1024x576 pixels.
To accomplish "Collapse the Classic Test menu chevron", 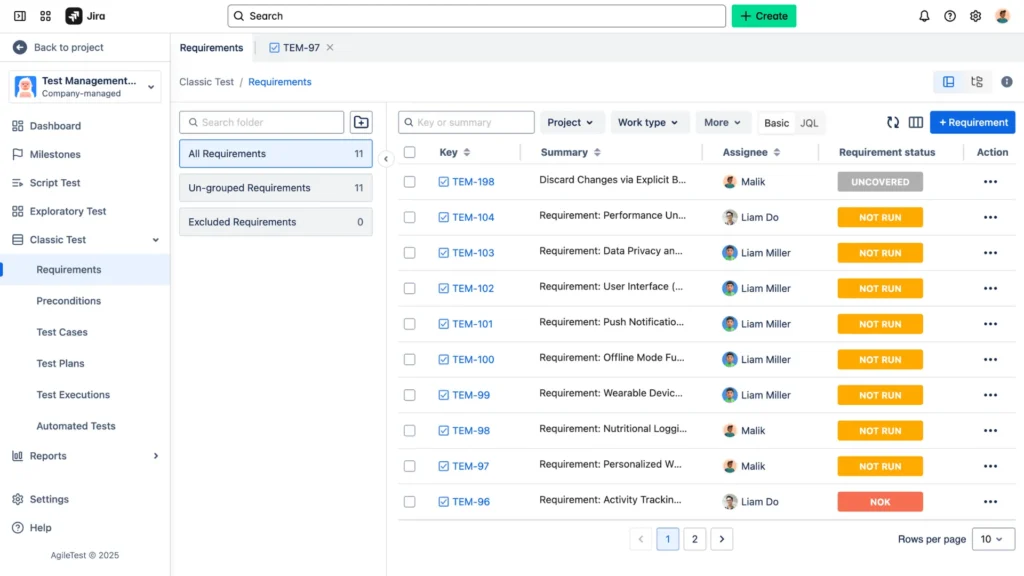I will pyautogui.click(x=155, y=240).
